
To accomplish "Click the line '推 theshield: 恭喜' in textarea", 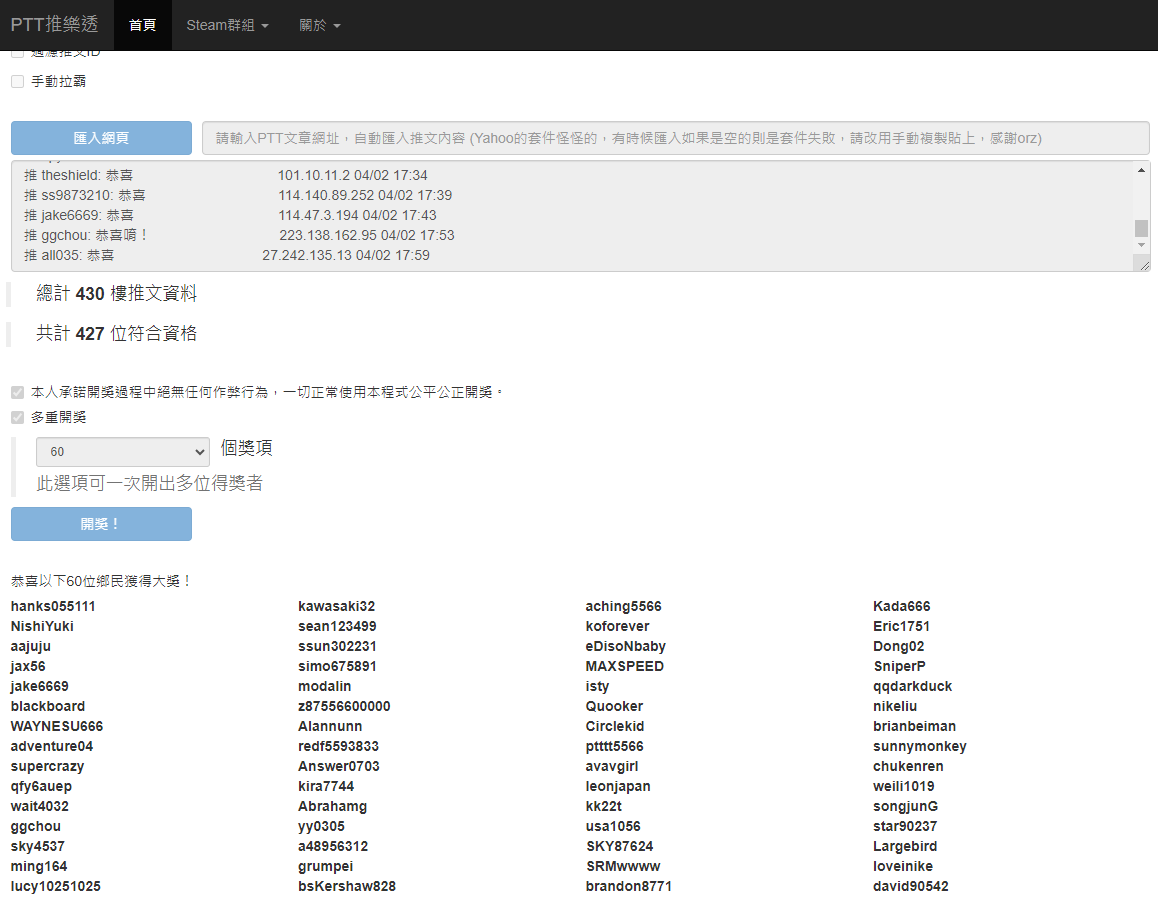I will (78, 175).
